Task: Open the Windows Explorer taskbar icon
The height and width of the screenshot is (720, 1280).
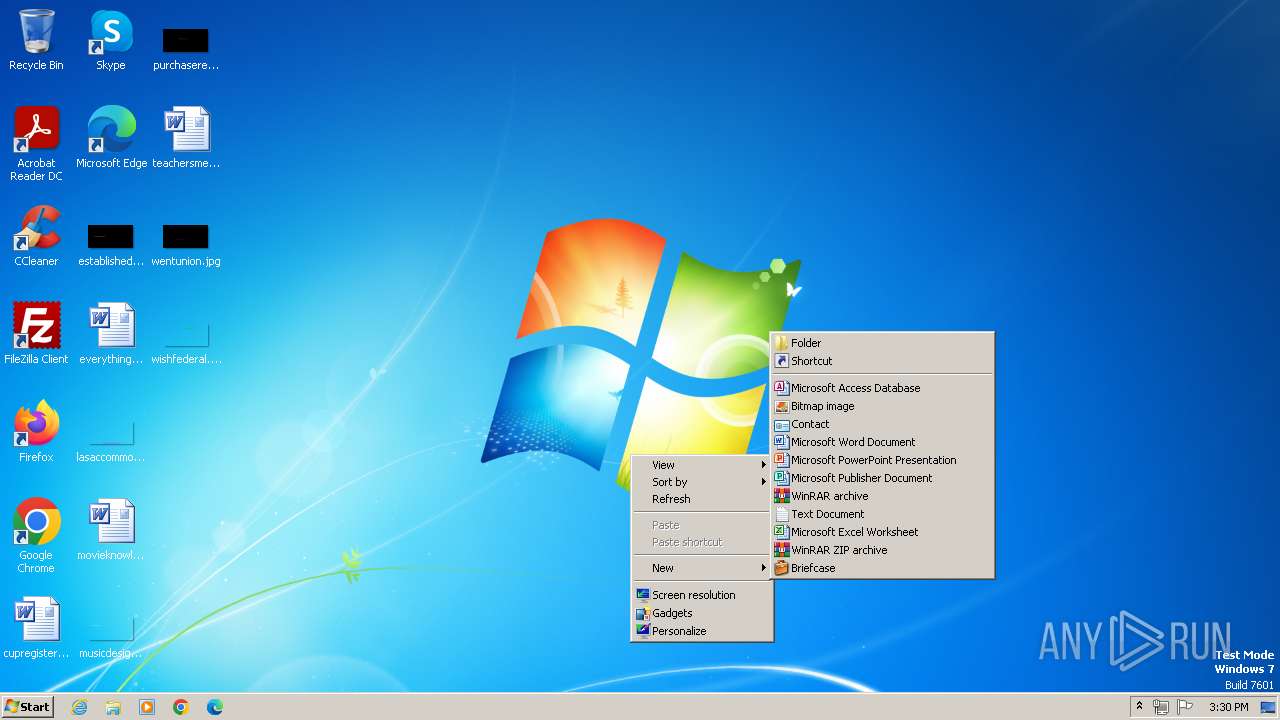Action: [113, 707]
